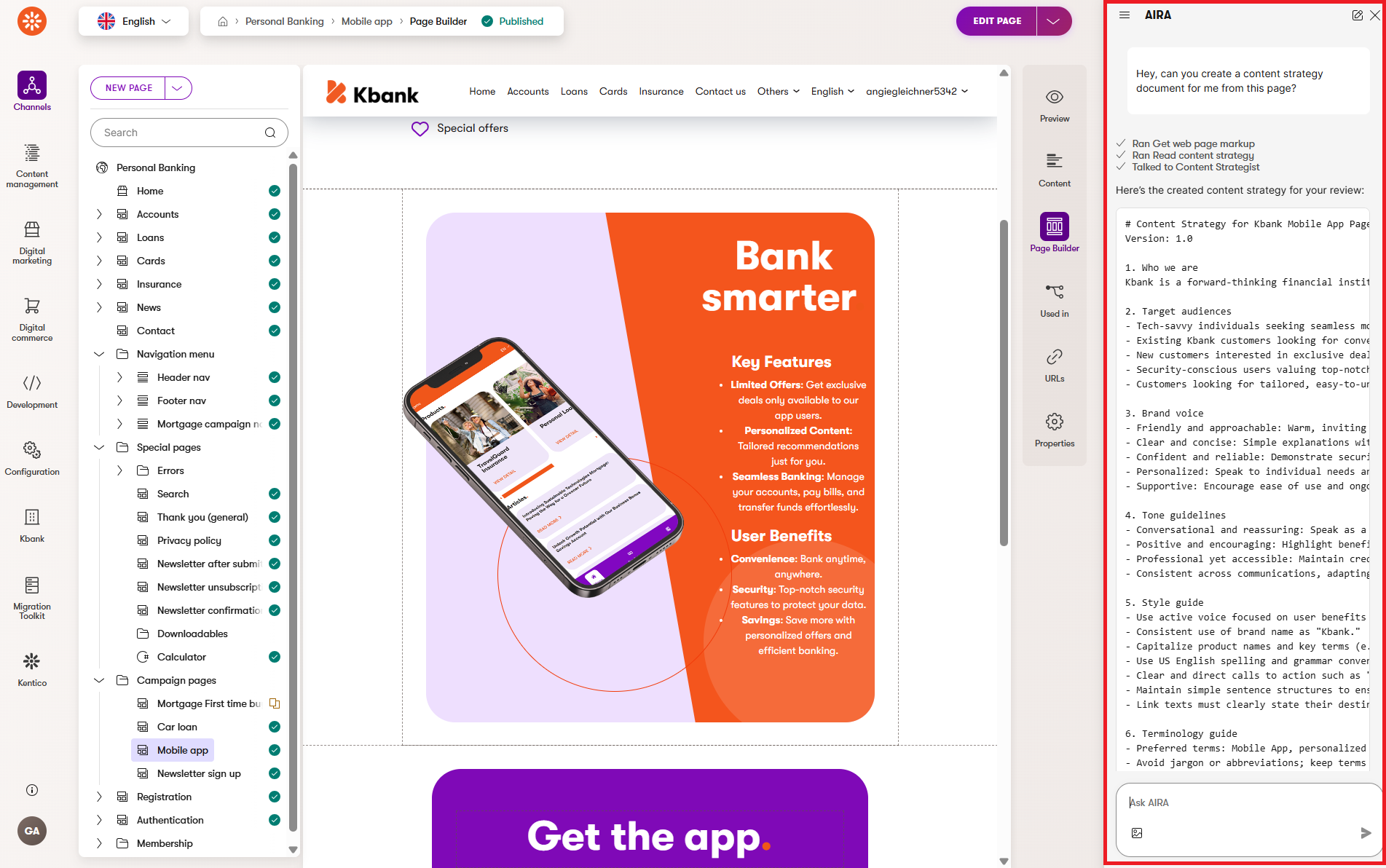Select Newsletter sign up page

coord(199,773)
